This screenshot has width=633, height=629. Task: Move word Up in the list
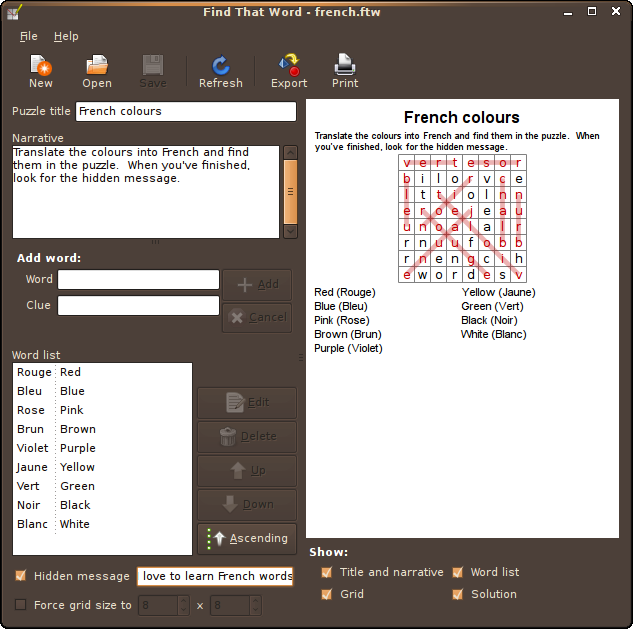coord(247,471)
